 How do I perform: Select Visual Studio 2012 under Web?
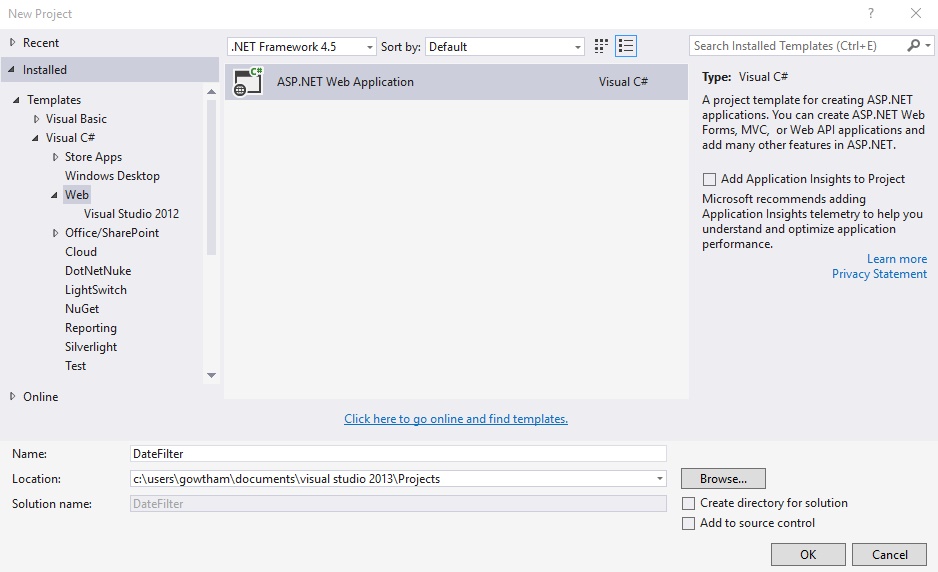131,214
